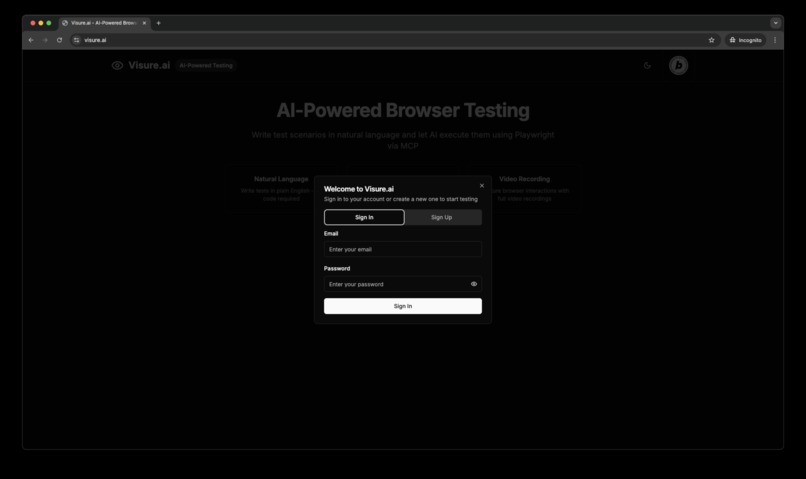The width and height of the screenshot is (806, 479).
Task: Focus the Password input field
Action: (402, 284)
